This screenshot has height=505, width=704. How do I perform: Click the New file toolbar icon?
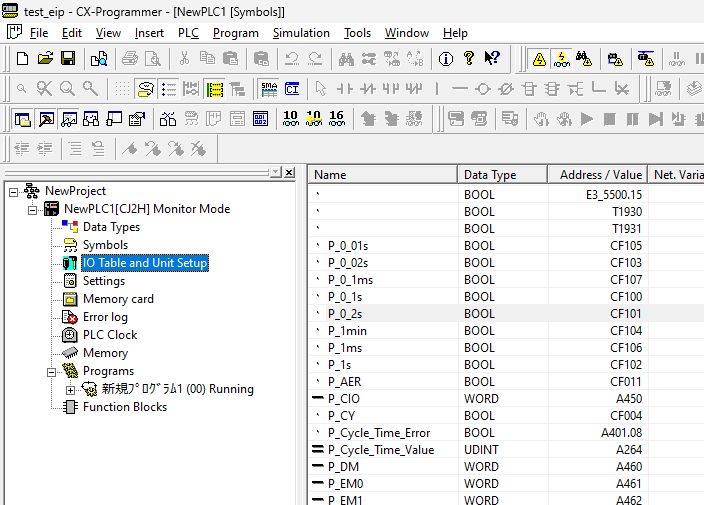pos(22,58)
